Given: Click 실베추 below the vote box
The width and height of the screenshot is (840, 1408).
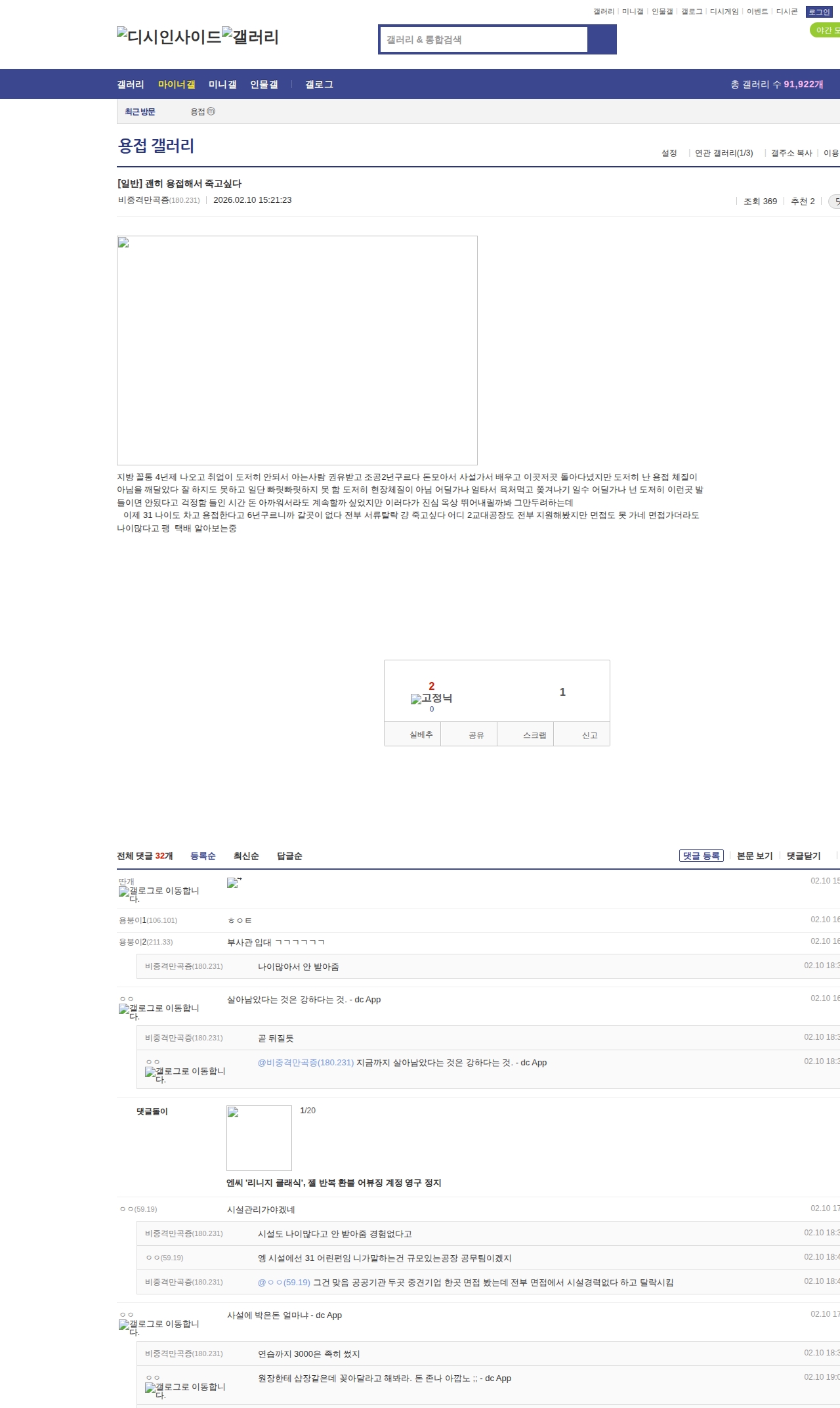Looking at the screenshot, I should coord(413,735).
